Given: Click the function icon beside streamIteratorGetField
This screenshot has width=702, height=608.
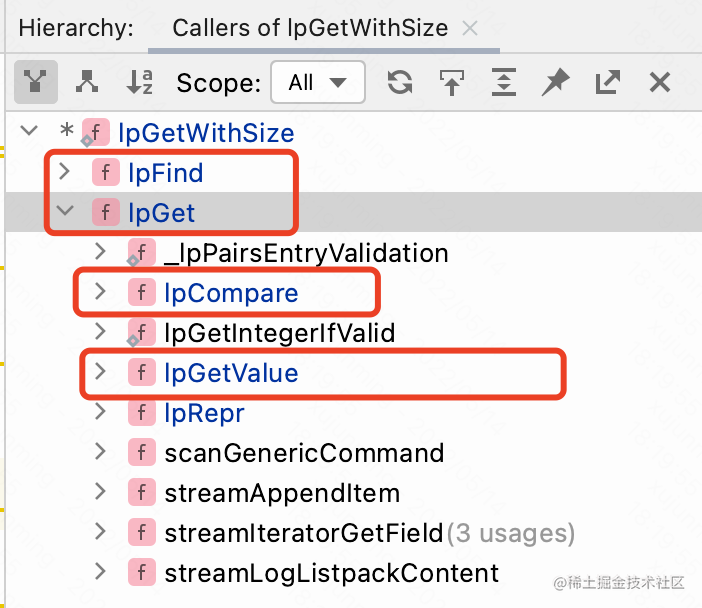Looking at the screenshot, I should point(141,532).
